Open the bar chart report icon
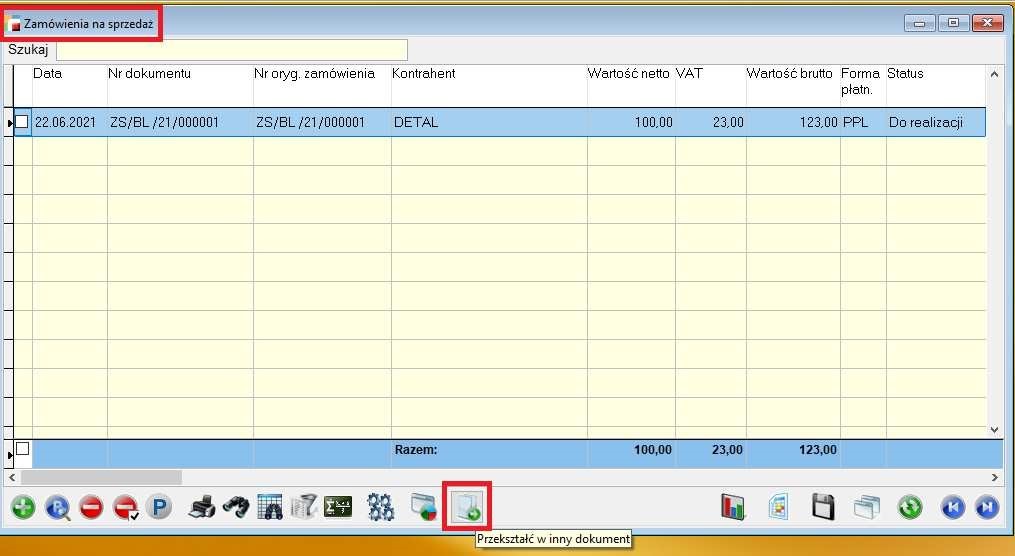 pyautogui.click(x=733, y=507)
